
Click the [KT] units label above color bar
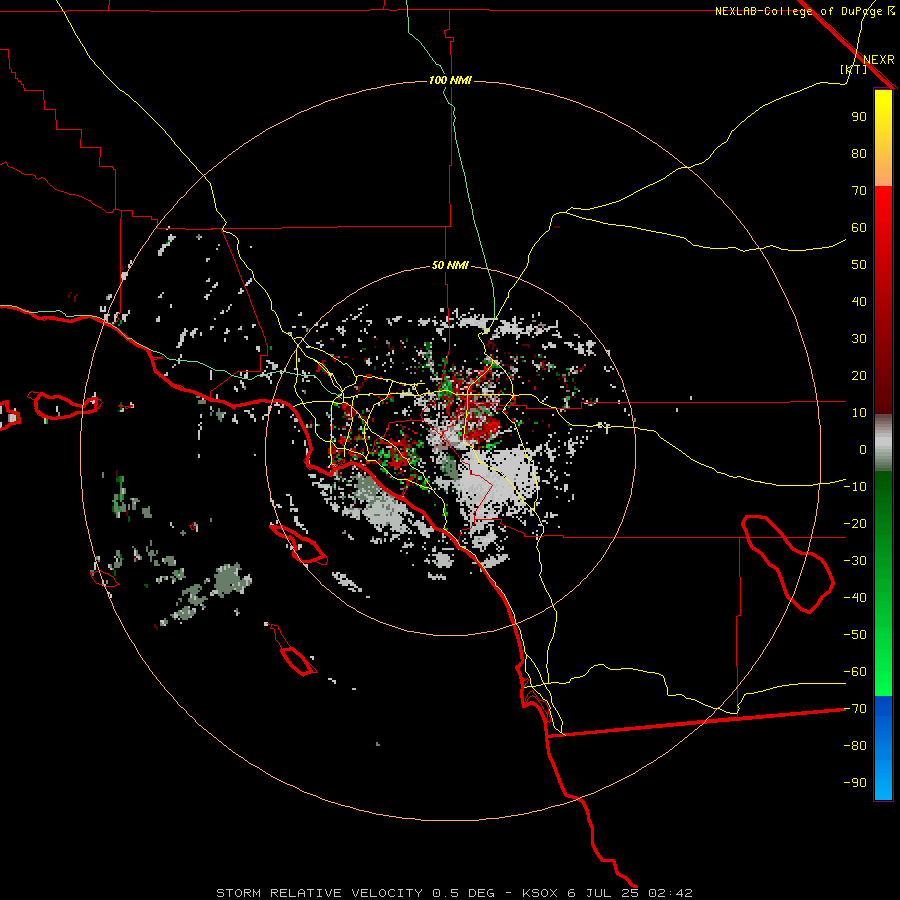pyautogui.click(x=854, y=69)
